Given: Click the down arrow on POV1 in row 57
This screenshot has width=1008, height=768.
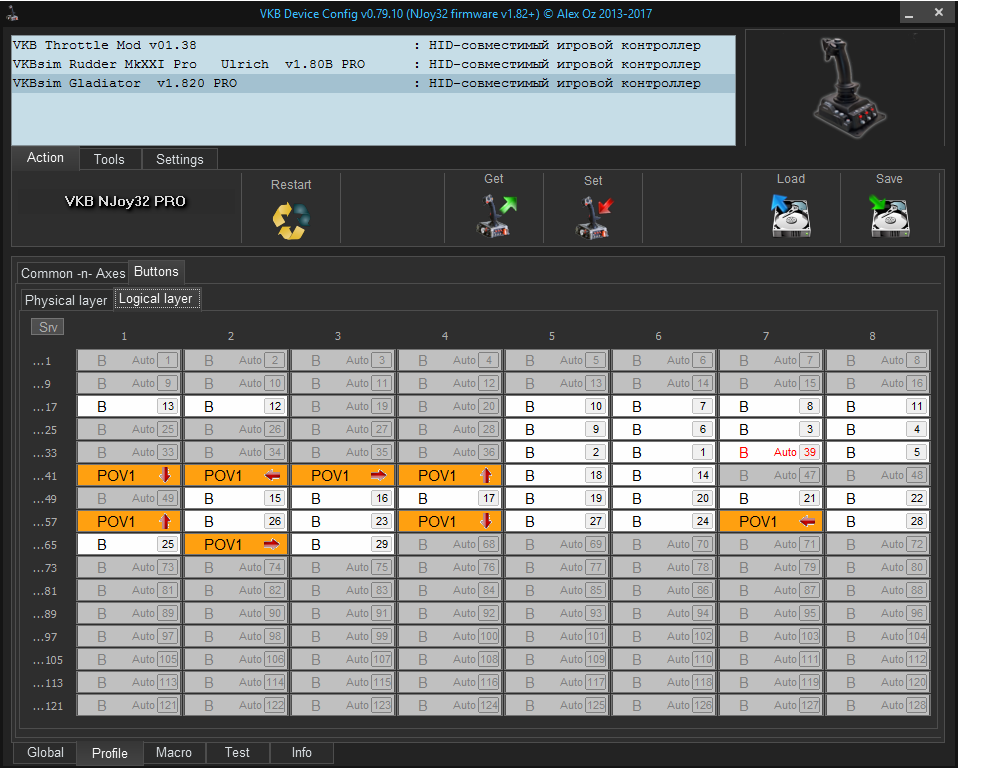Looking at the screenshot, I should [486, 521].
